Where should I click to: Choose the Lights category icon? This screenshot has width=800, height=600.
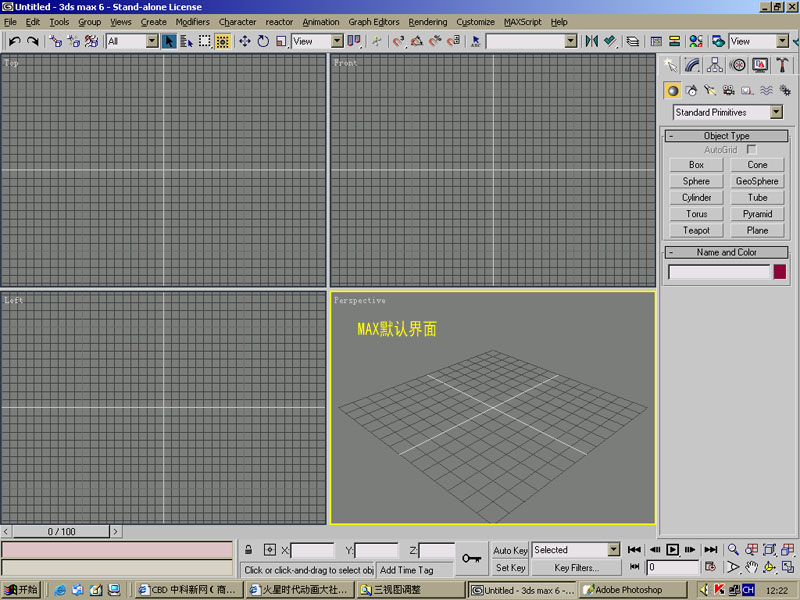pos(710,90)
